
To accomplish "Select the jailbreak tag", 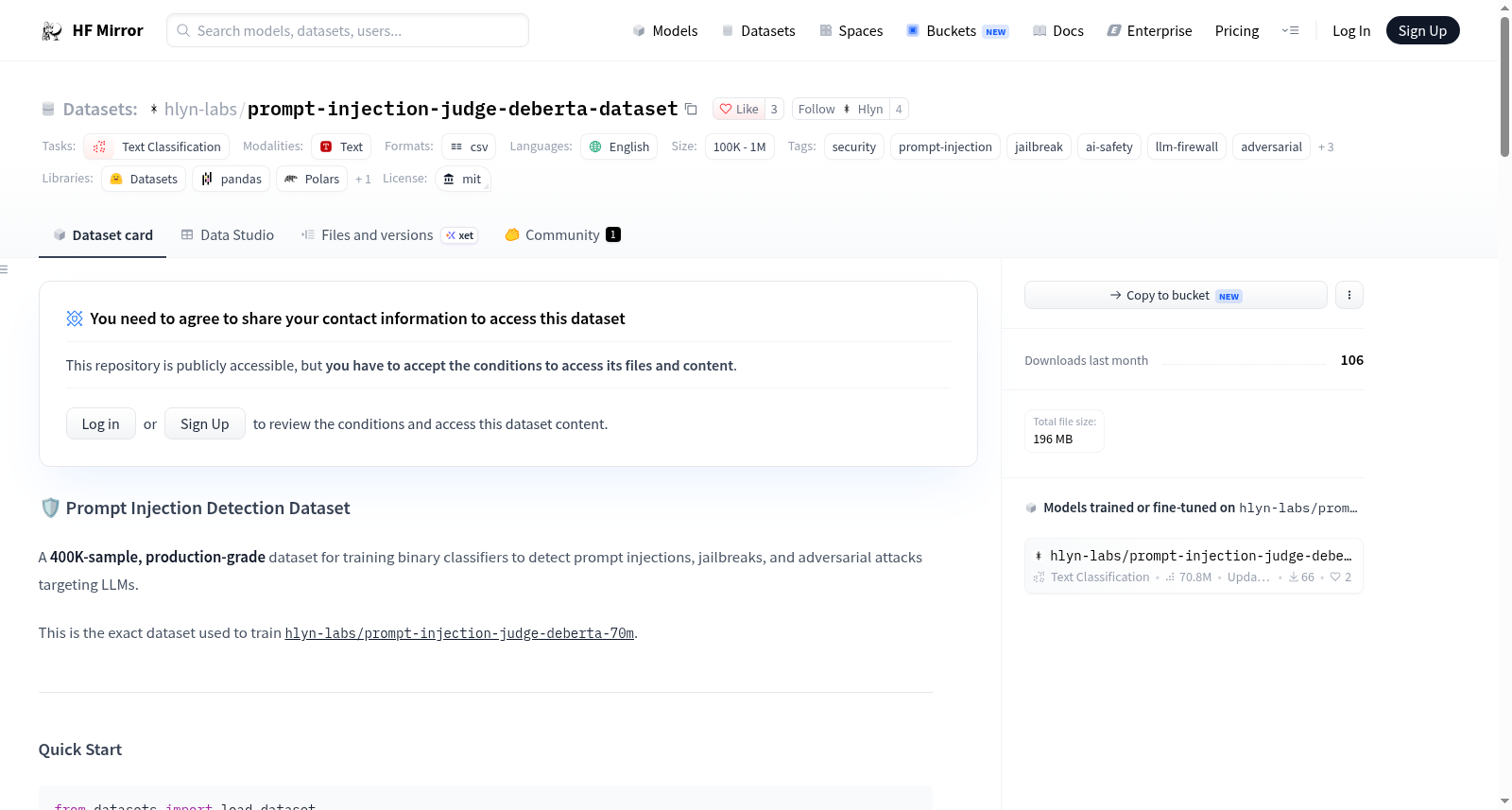I will click(1039, 146).
